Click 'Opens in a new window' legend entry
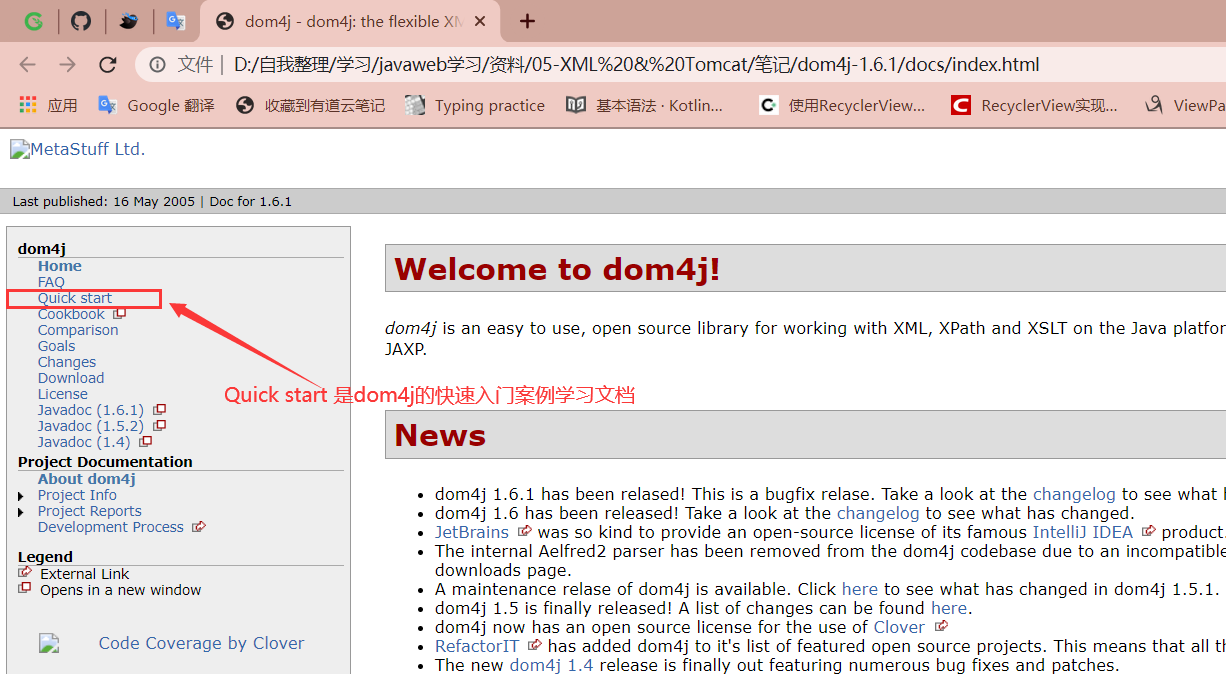The image size is (1226, 674). pyautogui.click(x=121, y=590)
